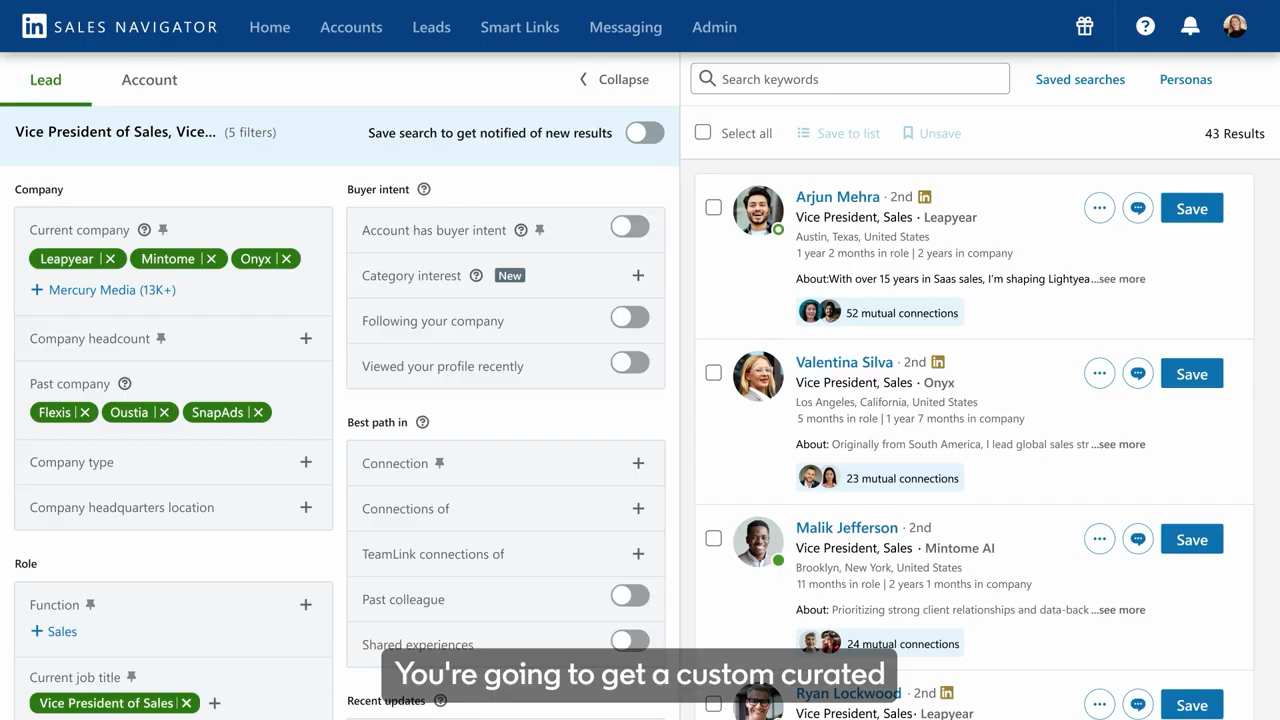Click help icon next to Past company
The width and height of the screenshot is (1280, 720).
coord(125,384)
